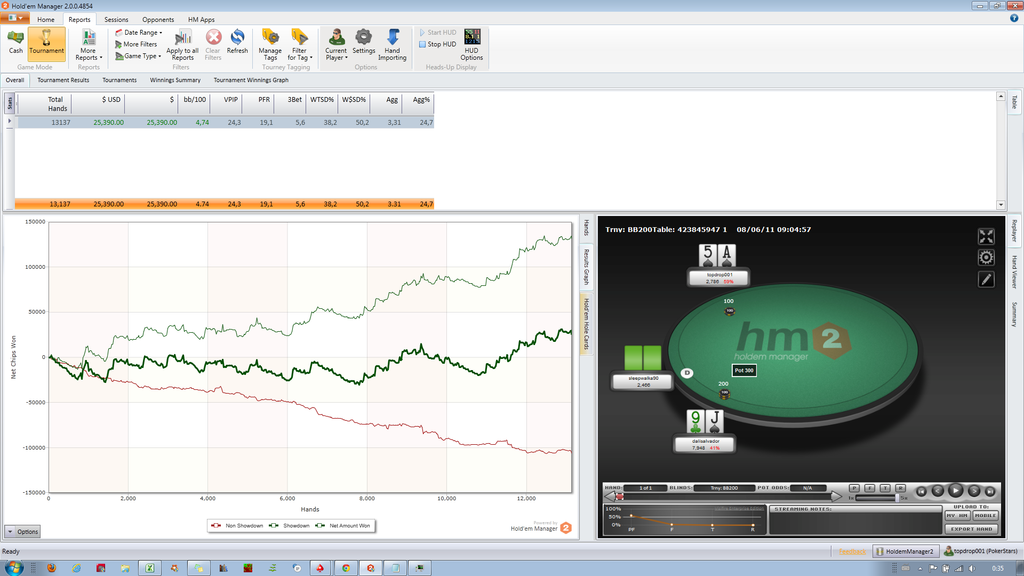Viewport: 1024px width, 576px height.
Task: Open the Filter for Tag dropdown
Action: click(x=300, y=44)
